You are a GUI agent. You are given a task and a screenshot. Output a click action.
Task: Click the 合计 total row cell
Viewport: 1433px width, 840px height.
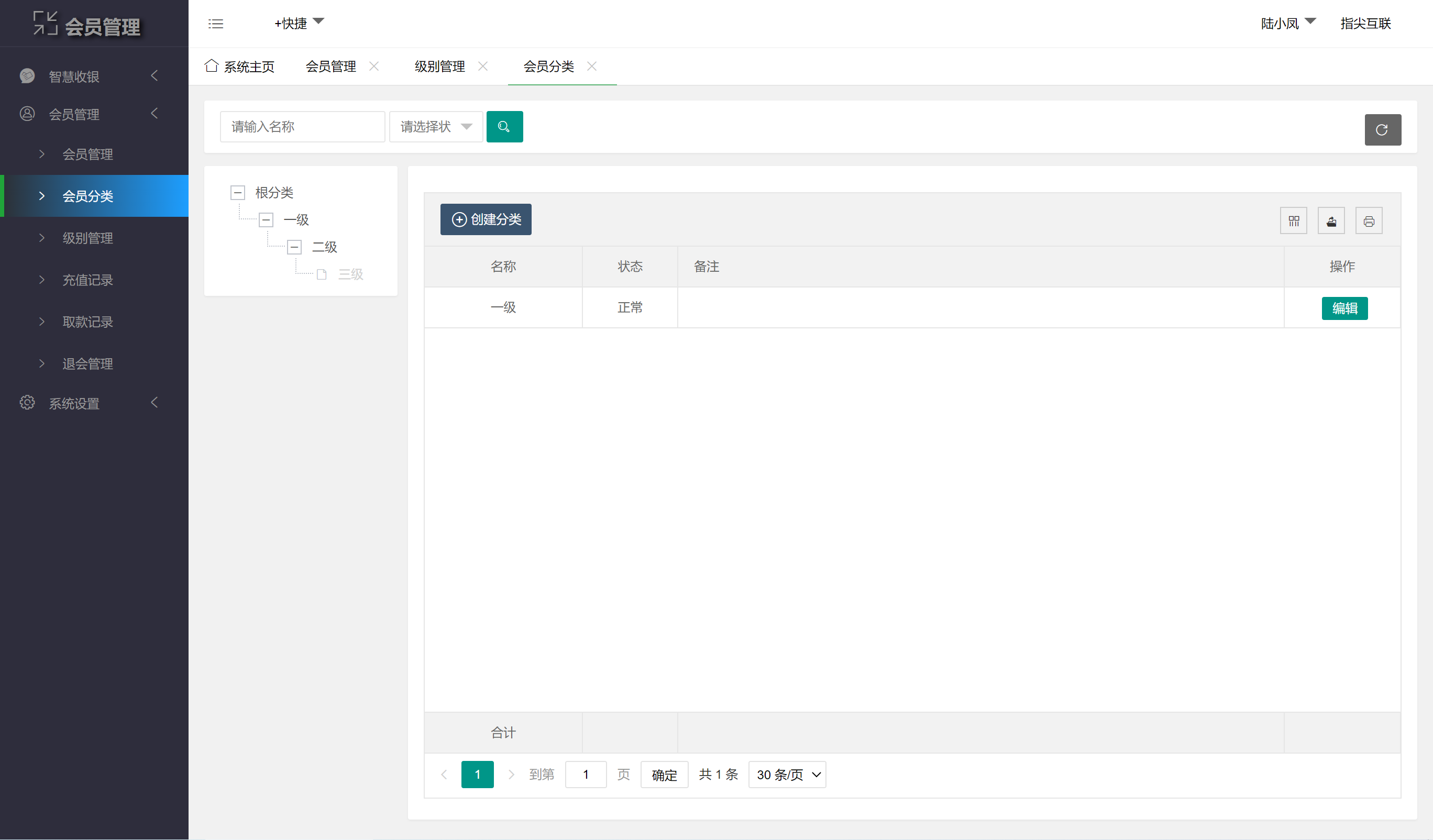(x=503, y=733)
